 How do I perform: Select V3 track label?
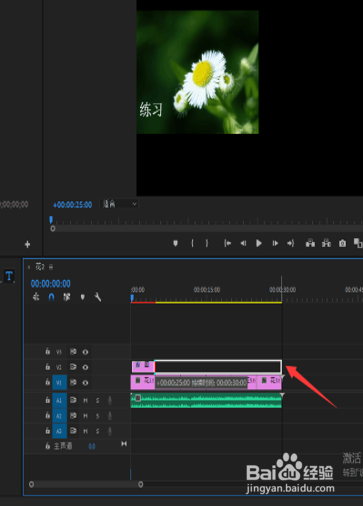(59, 352)
